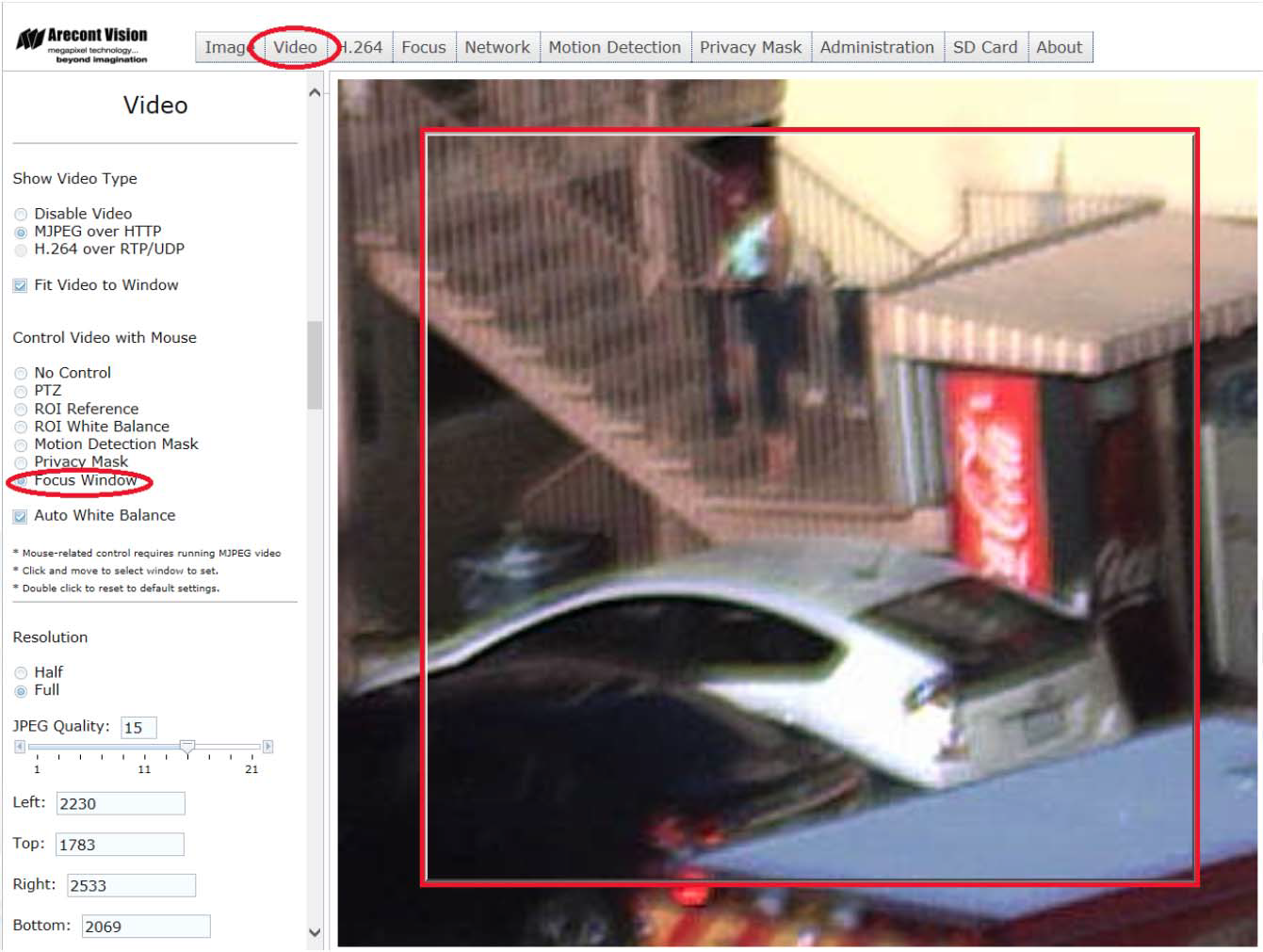Click the Arecont Vision logo
The width and height of the screenshot is (1263, 952).
(83, 44)
